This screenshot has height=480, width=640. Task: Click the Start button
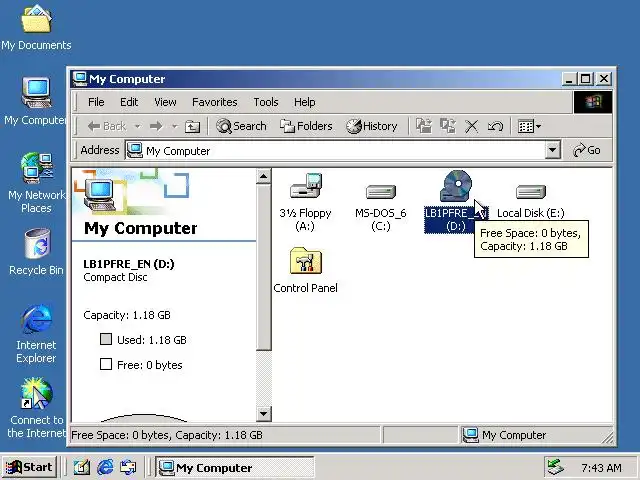point(29,467)
